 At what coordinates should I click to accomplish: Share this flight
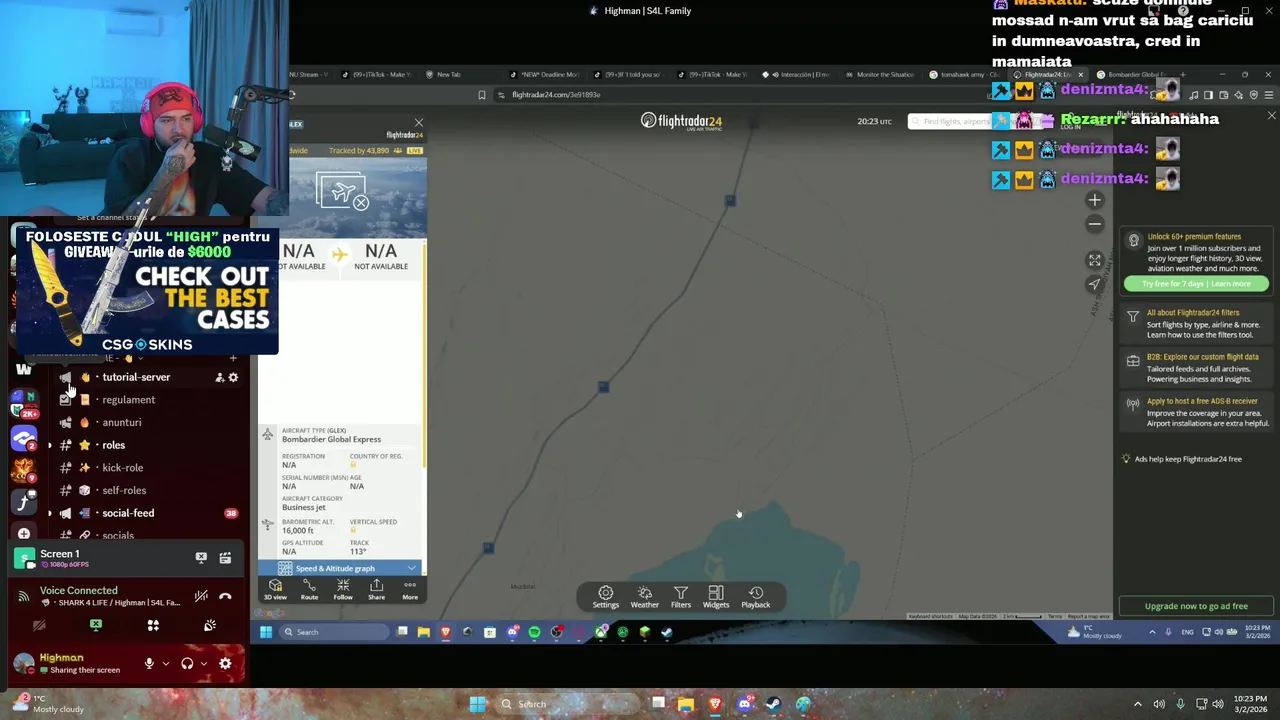pos(376,589)
